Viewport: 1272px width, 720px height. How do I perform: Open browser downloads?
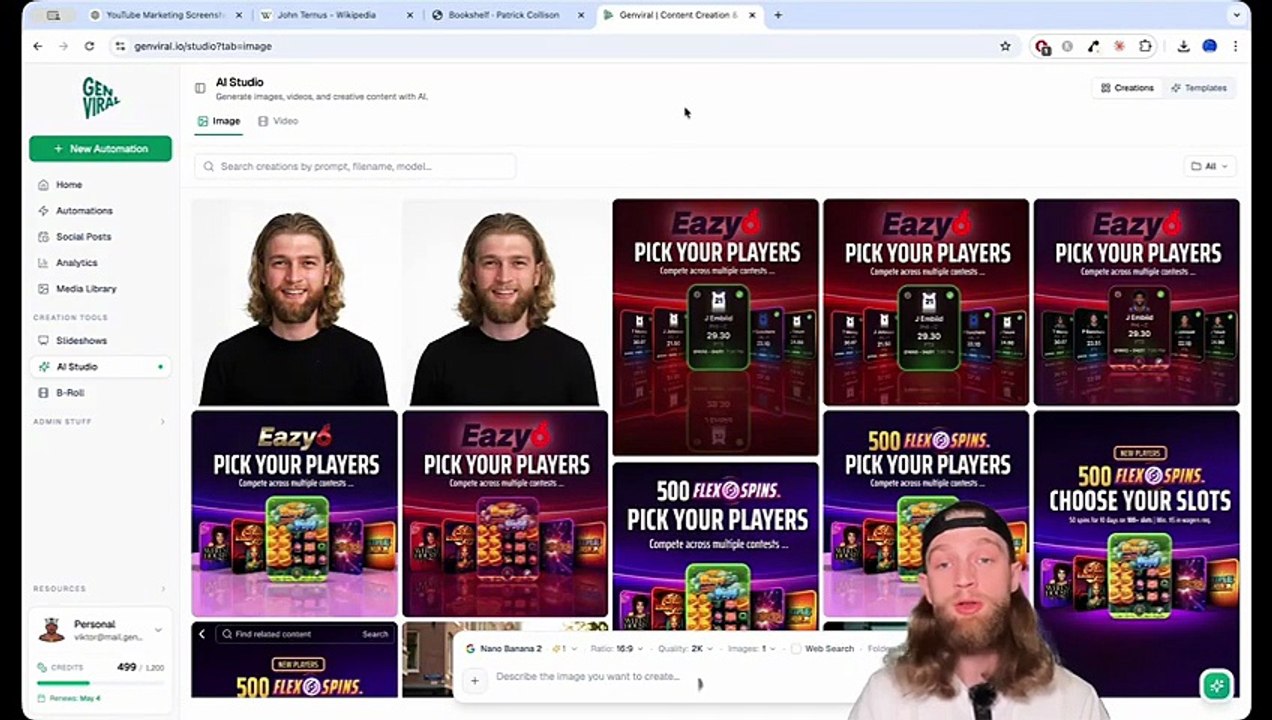point(1183,46)
